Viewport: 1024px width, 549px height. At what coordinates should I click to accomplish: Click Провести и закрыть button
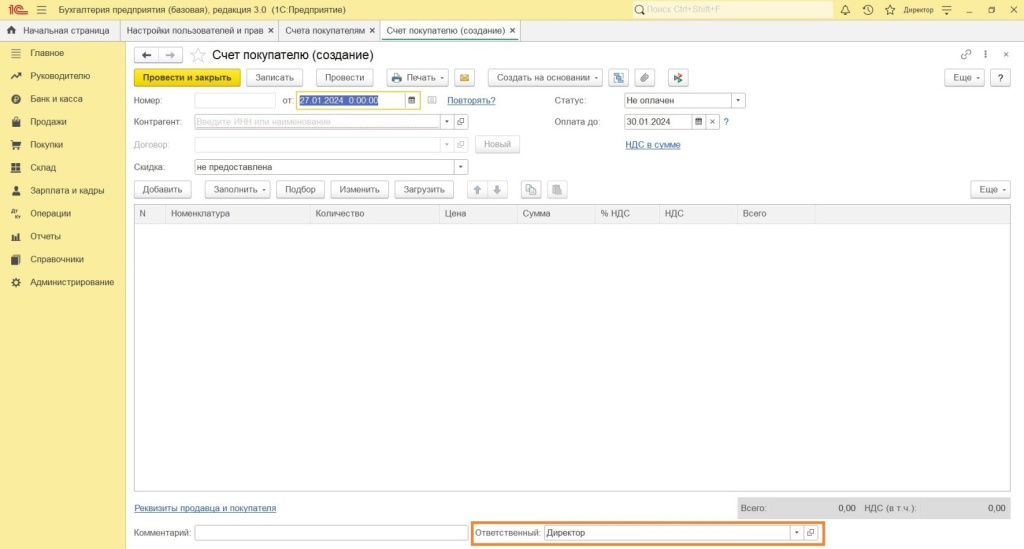[187, 77]
